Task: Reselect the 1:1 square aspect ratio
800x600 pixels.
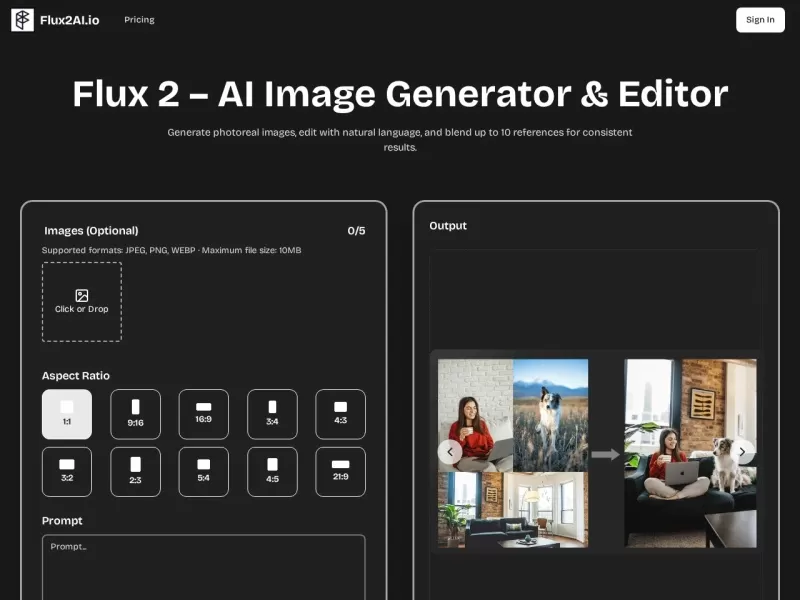Action: coord(66,413)
